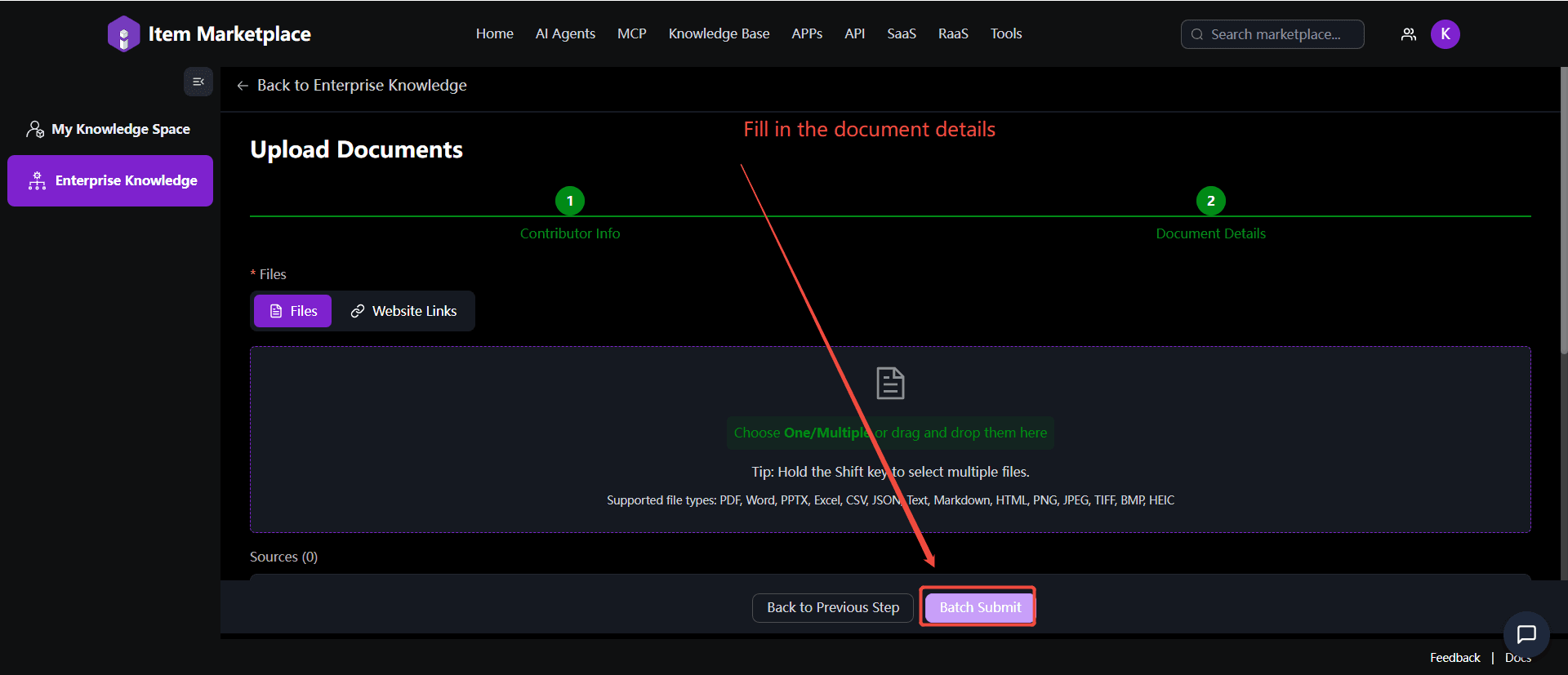Focus the Search marketplace field
Screen dimensions: 1568x675
click(x=1272, y=34)
